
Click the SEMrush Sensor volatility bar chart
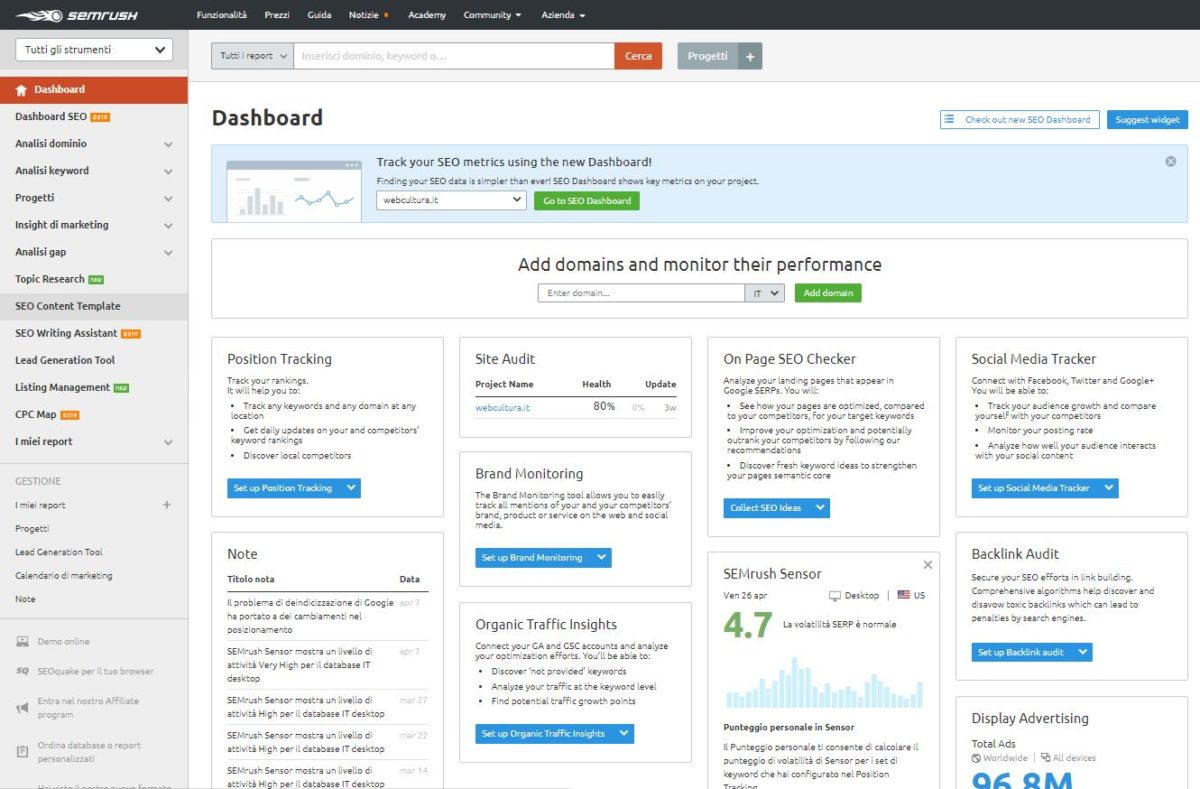pos(824,683)
